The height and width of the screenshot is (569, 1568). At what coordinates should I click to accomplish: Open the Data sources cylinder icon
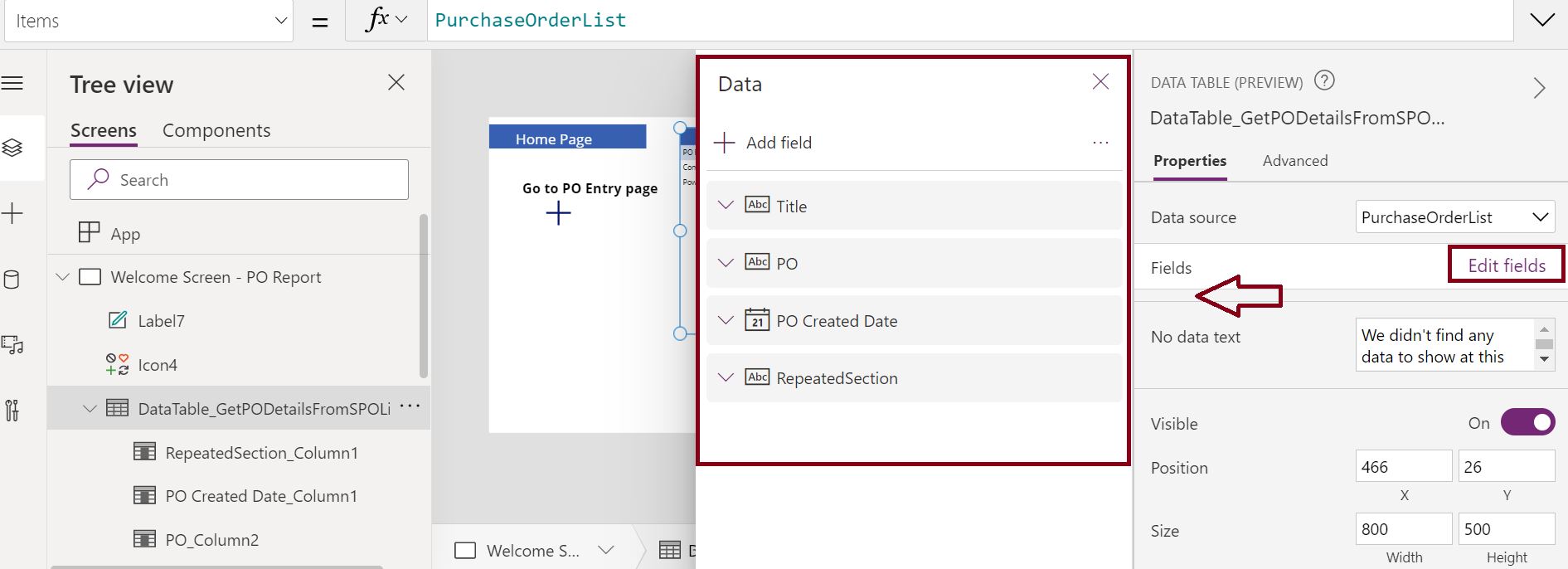12,280
